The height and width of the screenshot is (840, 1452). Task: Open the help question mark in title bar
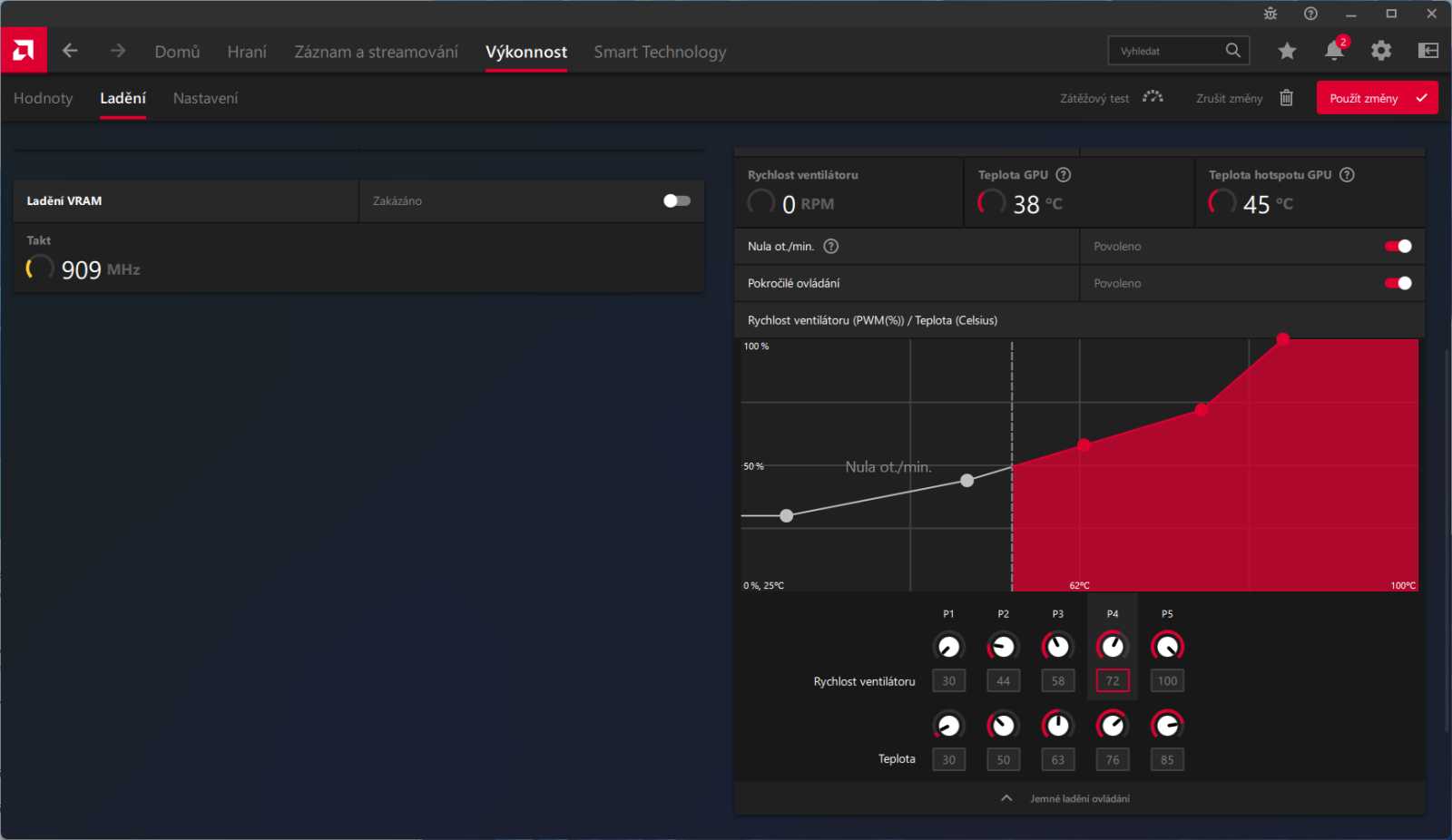point(1310,14)
